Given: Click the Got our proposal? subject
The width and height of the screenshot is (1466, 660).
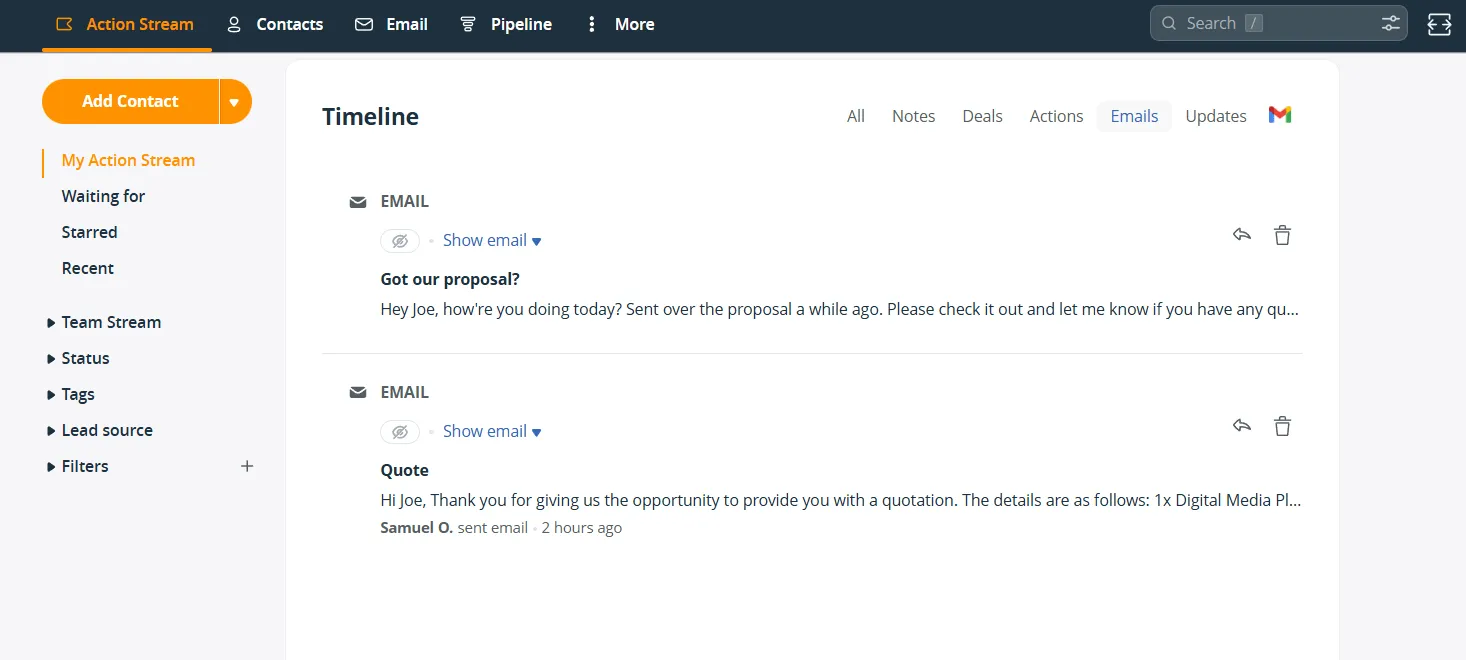Looking at the screenshot, I should click(x=450, y=279).
